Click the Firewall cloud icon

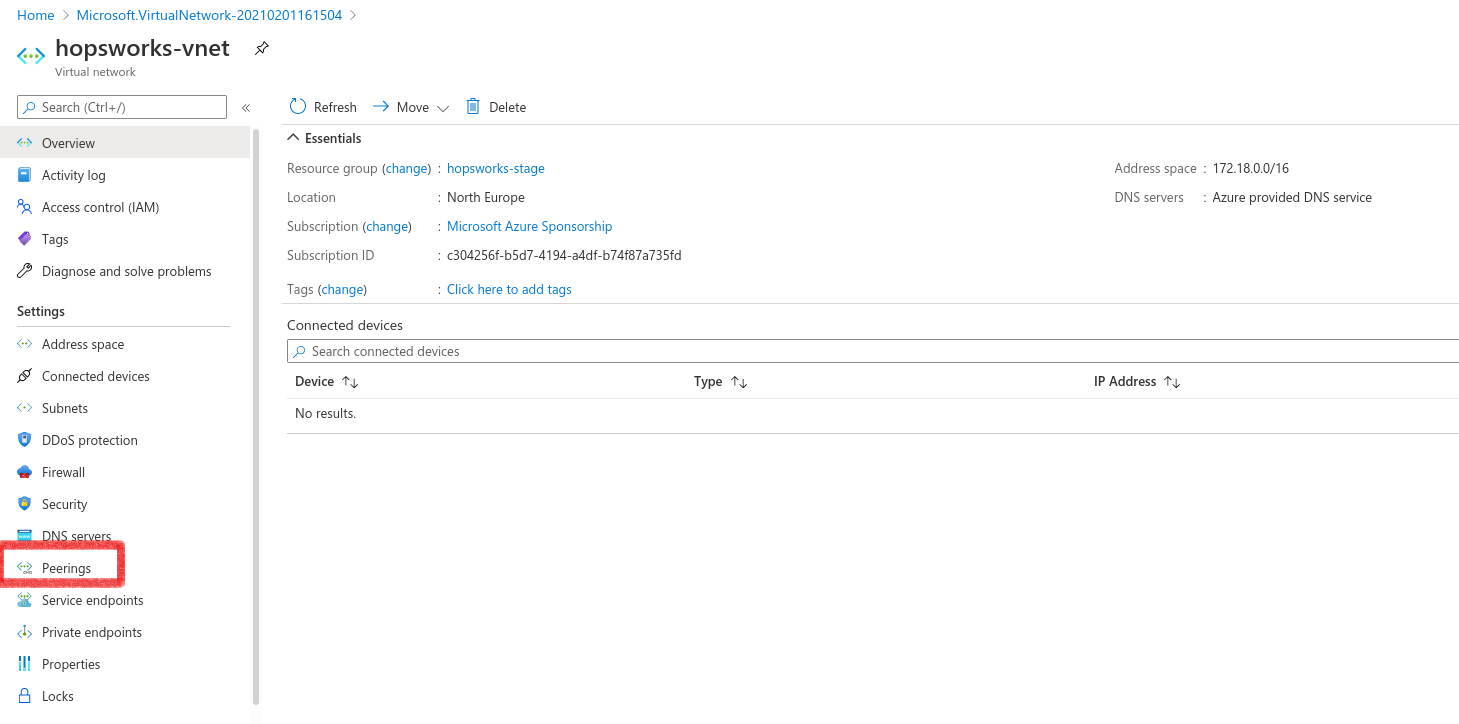tap(25, 472)
